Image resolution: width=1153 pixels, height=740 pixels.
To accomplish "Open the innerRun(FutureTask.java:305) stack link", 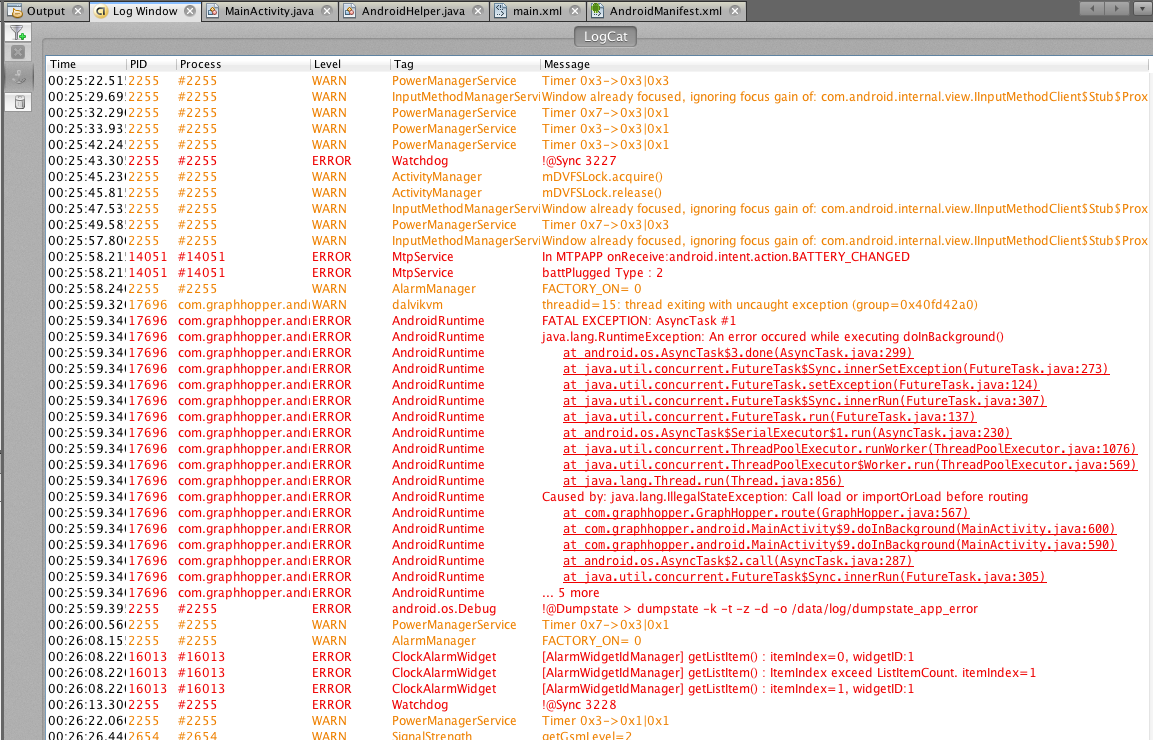I will [804, 577].
